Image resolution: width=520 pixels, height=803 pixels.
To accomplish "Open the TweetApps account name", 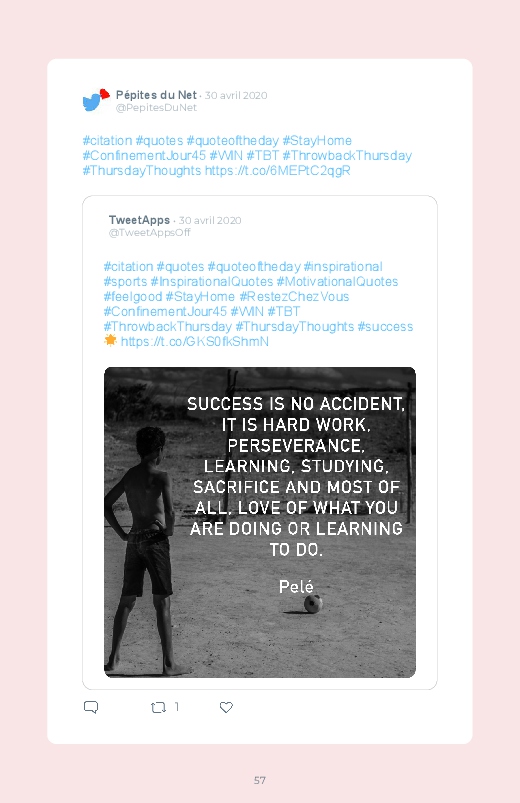I will 139,220.
